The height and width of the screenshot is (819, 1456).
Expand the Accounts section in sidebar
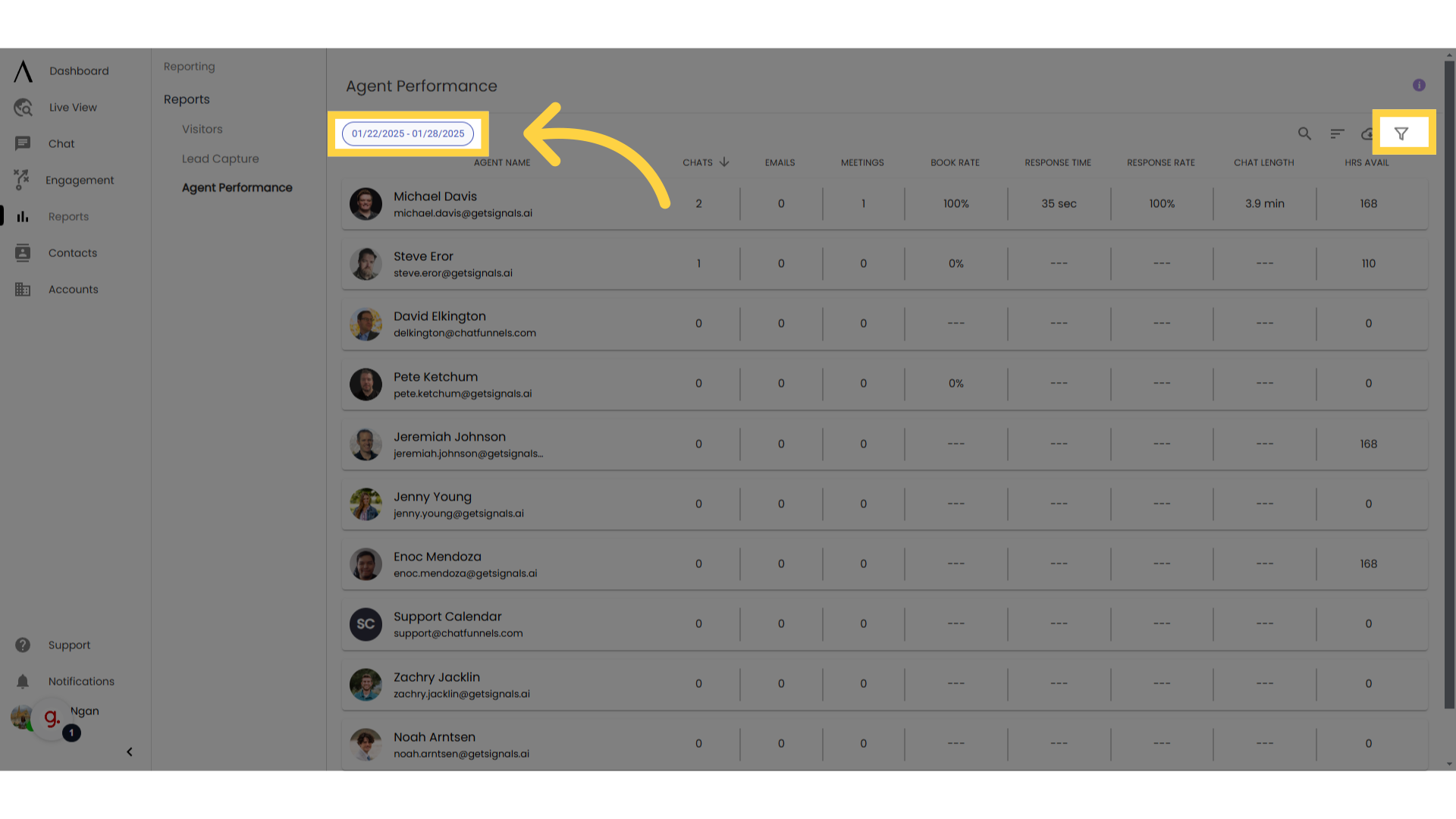click(x=73, y=289)
